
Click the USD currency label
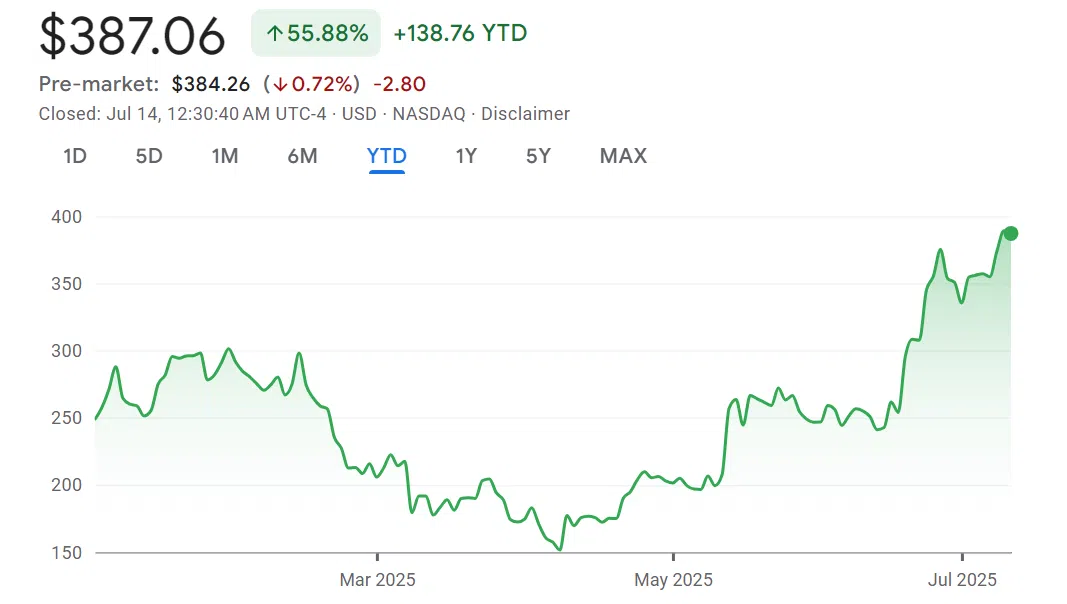coord(359,114)
